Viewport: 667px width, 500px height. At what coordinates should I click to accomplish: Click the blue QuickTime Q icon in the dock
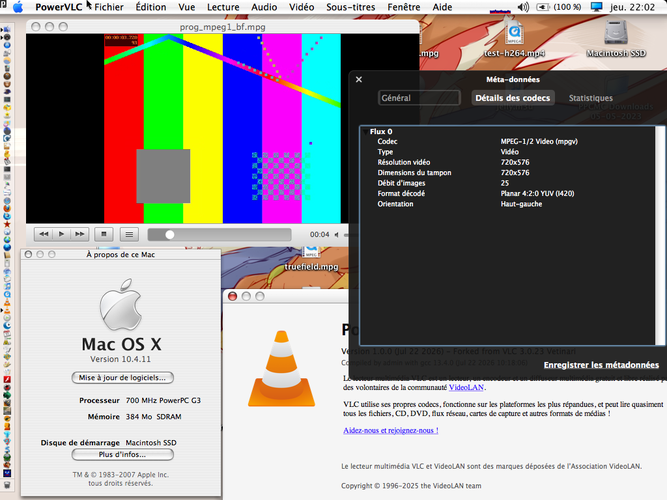7,294
